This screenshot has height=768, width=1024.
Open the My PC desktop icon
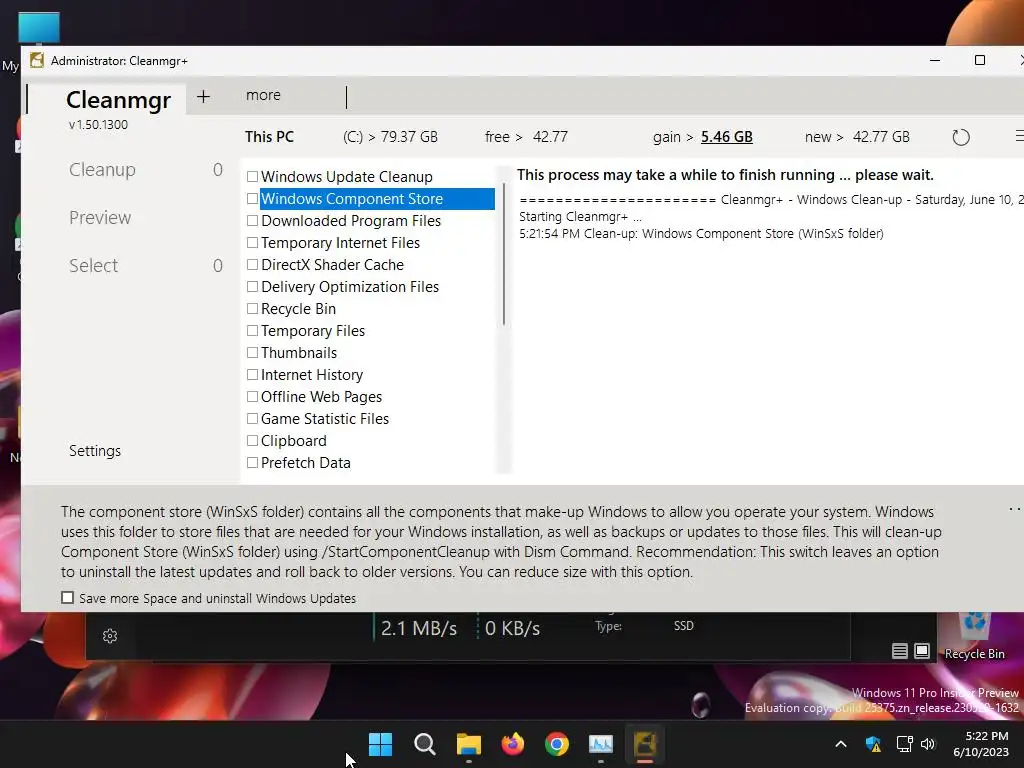[39, 29]
